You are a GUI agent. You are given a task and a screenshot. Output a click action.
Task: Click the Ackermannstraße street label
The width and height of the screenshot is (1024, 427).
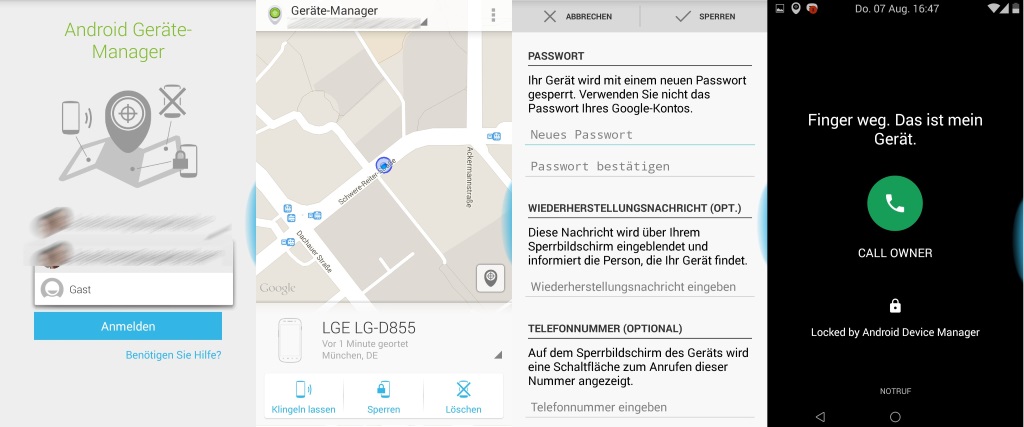click(469, 177)
